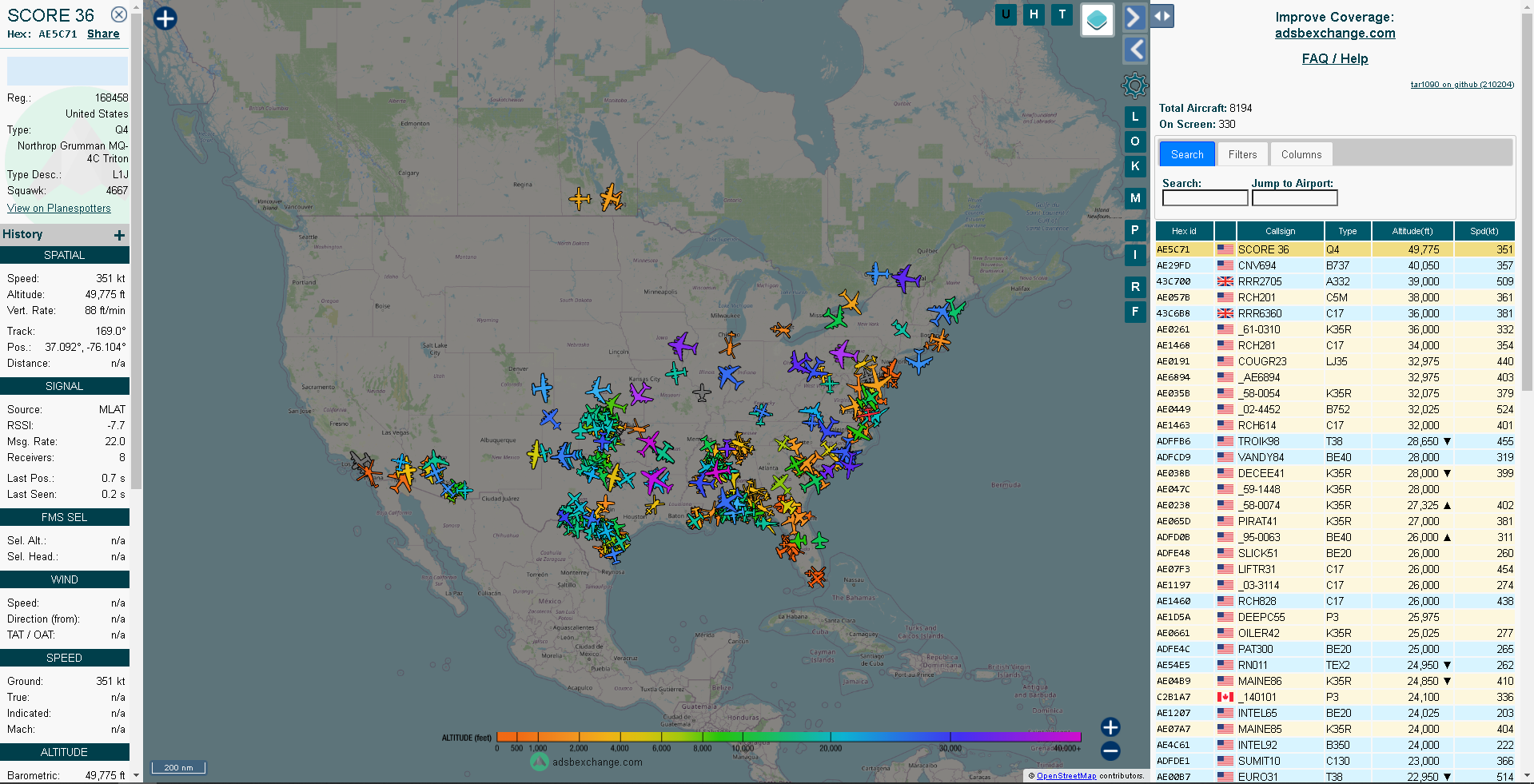Focus the Search input field
1534x784 pixels.
[1205, 197]
